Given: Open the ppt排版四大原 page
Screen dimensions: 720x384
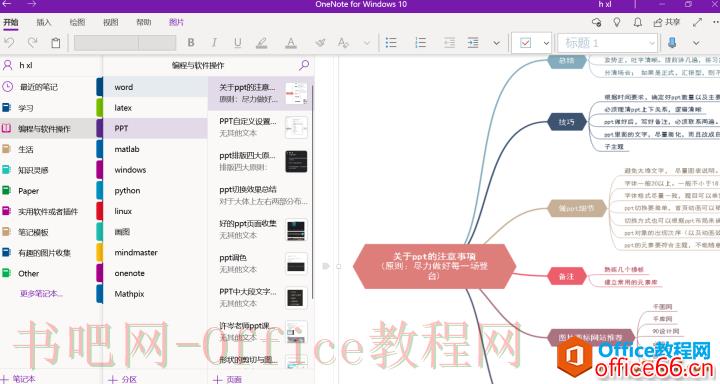Looking at the screenshot, I should pyautogui.click(x=260, y=161).
